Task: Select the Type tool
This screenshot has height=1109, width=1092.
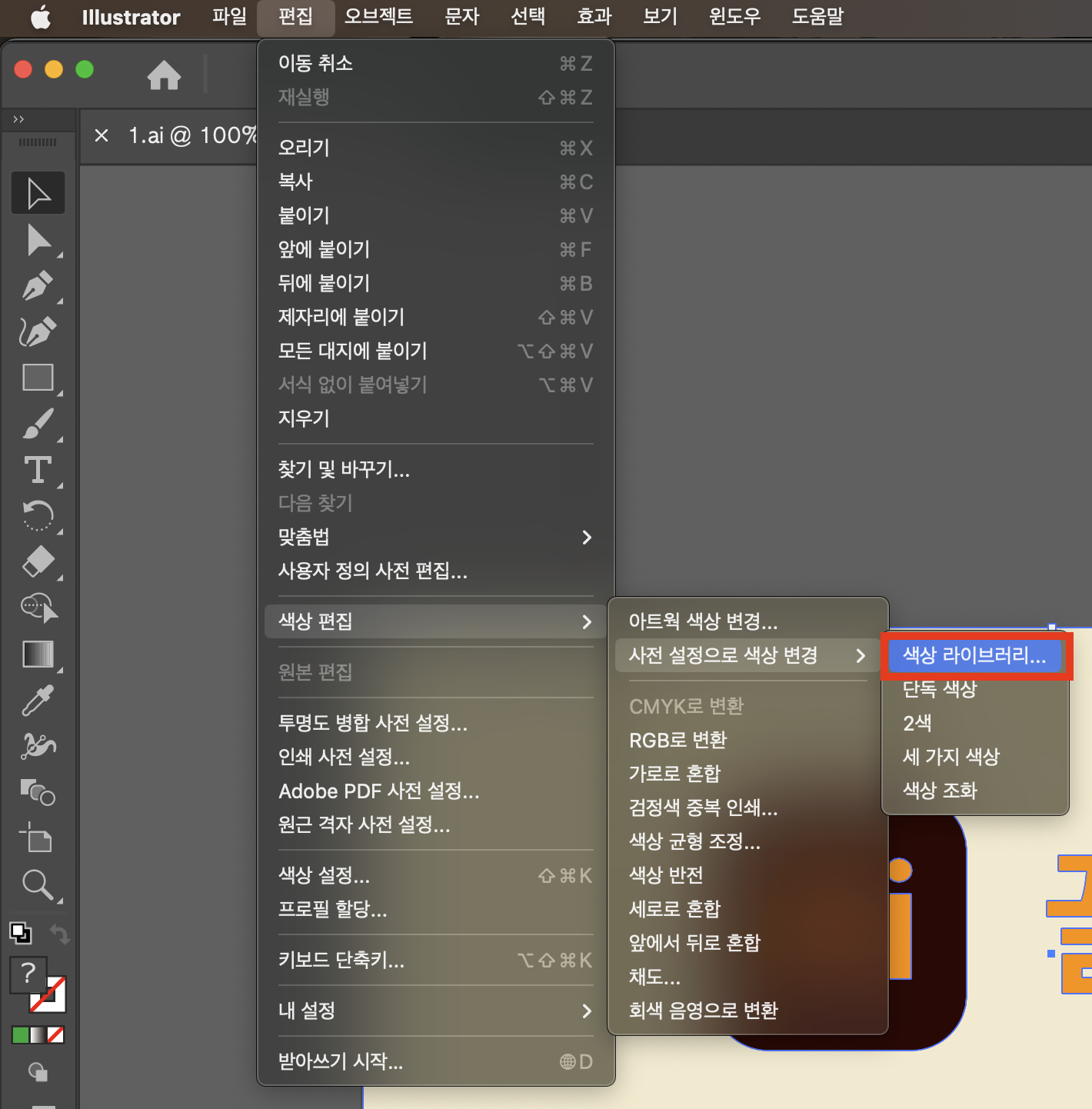Action: [38, 470]
